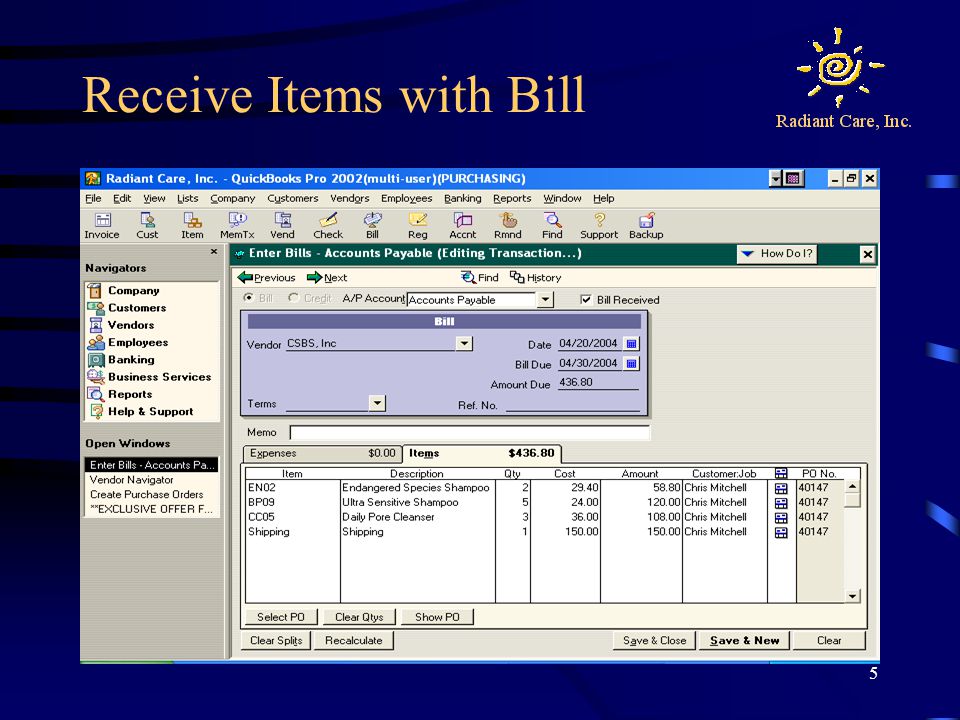The width and height of the screenshot is (960, 720).
Task: Switch to the Items tab
Action: point(481,453)
